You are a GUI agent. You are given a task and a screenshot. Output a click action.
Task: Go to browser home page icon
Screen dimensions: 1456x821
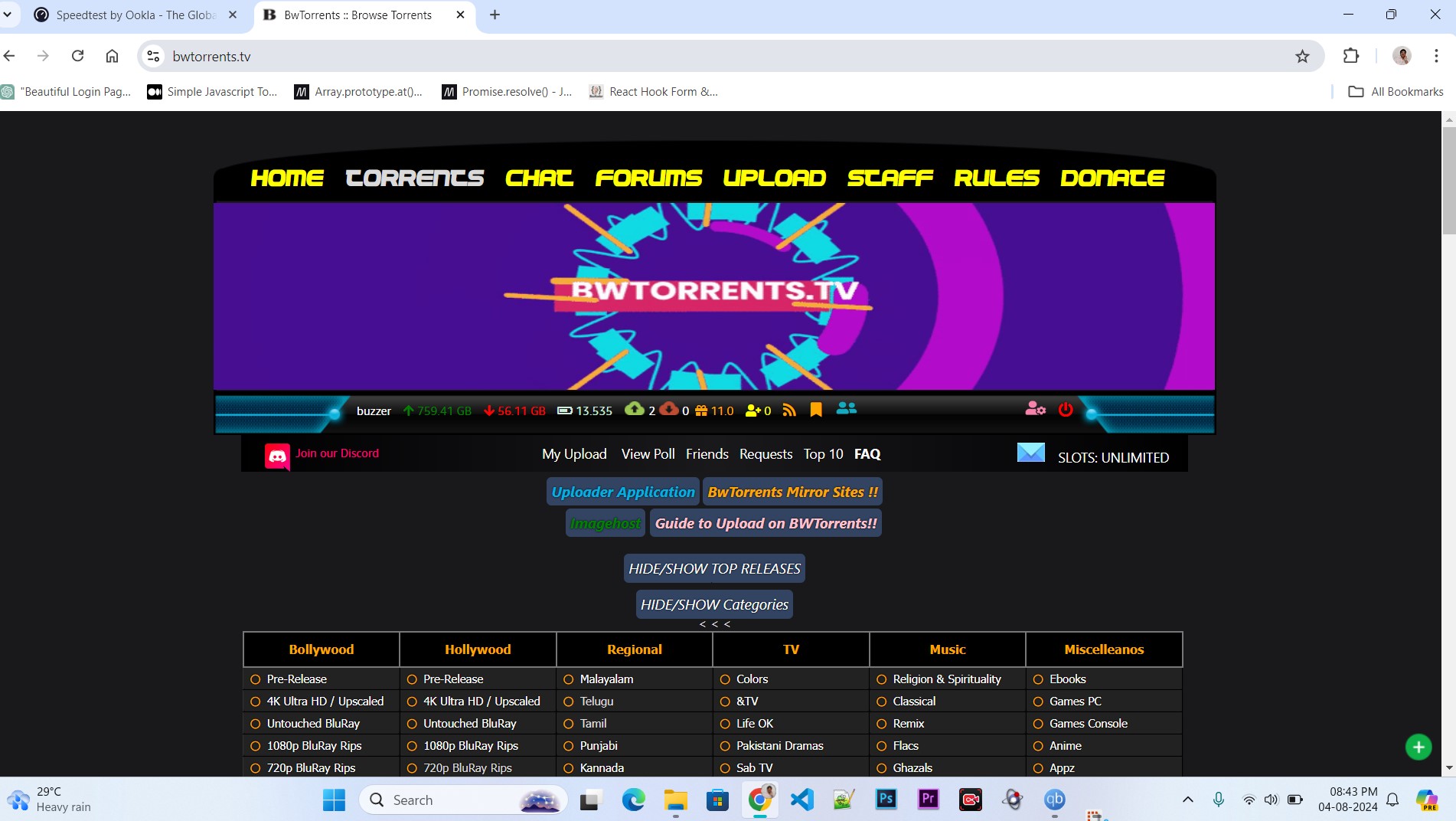(112, 56)
